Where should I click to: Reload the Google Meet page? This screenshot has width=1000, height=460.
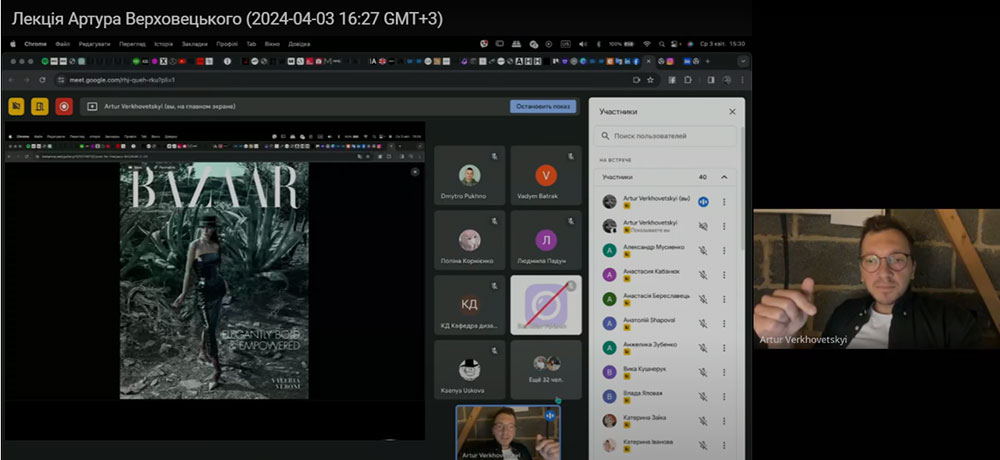click(x=42, y=80)
